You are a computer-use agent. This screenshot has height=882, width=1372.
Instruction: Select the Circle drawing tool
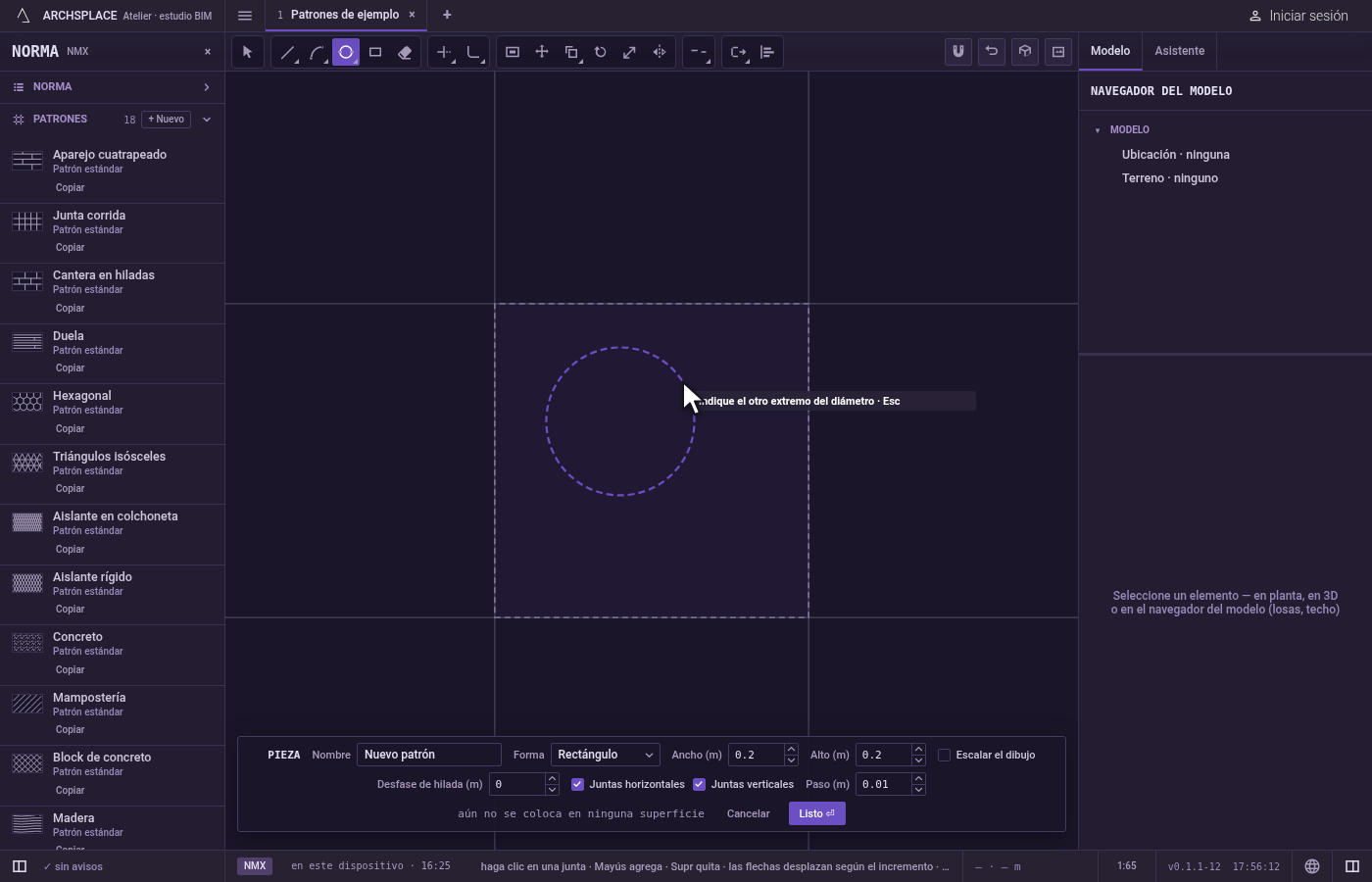pos(346,52)
